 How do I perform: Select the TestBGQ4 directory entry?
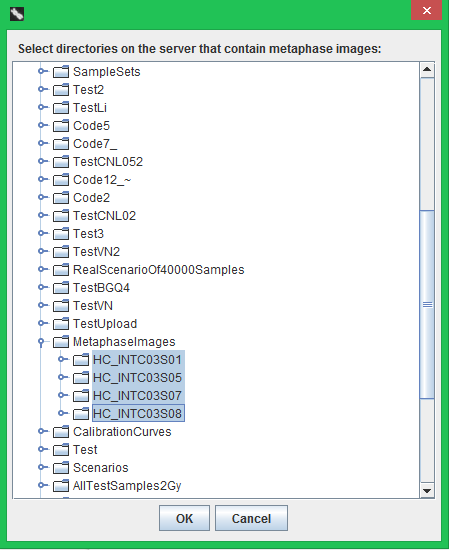[101, 288]
